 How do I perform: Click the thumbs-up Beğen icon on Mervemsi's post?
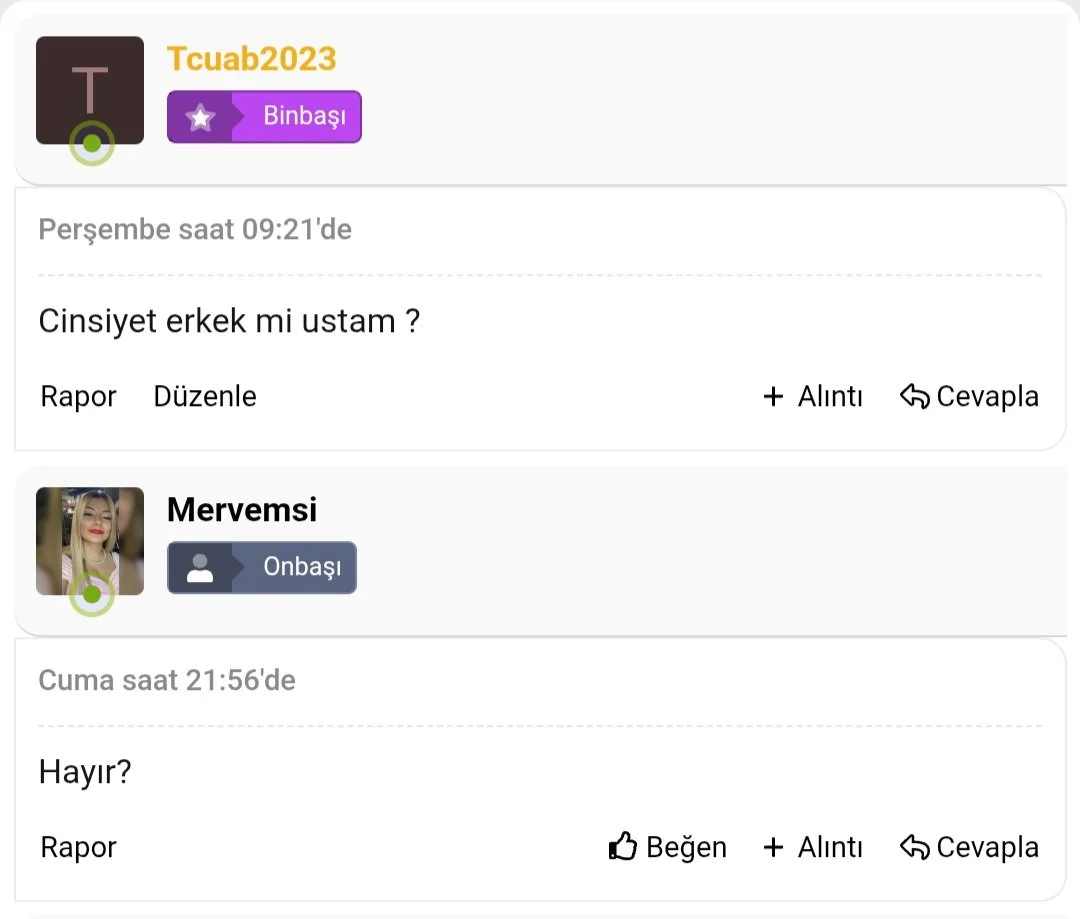(623, 847)
